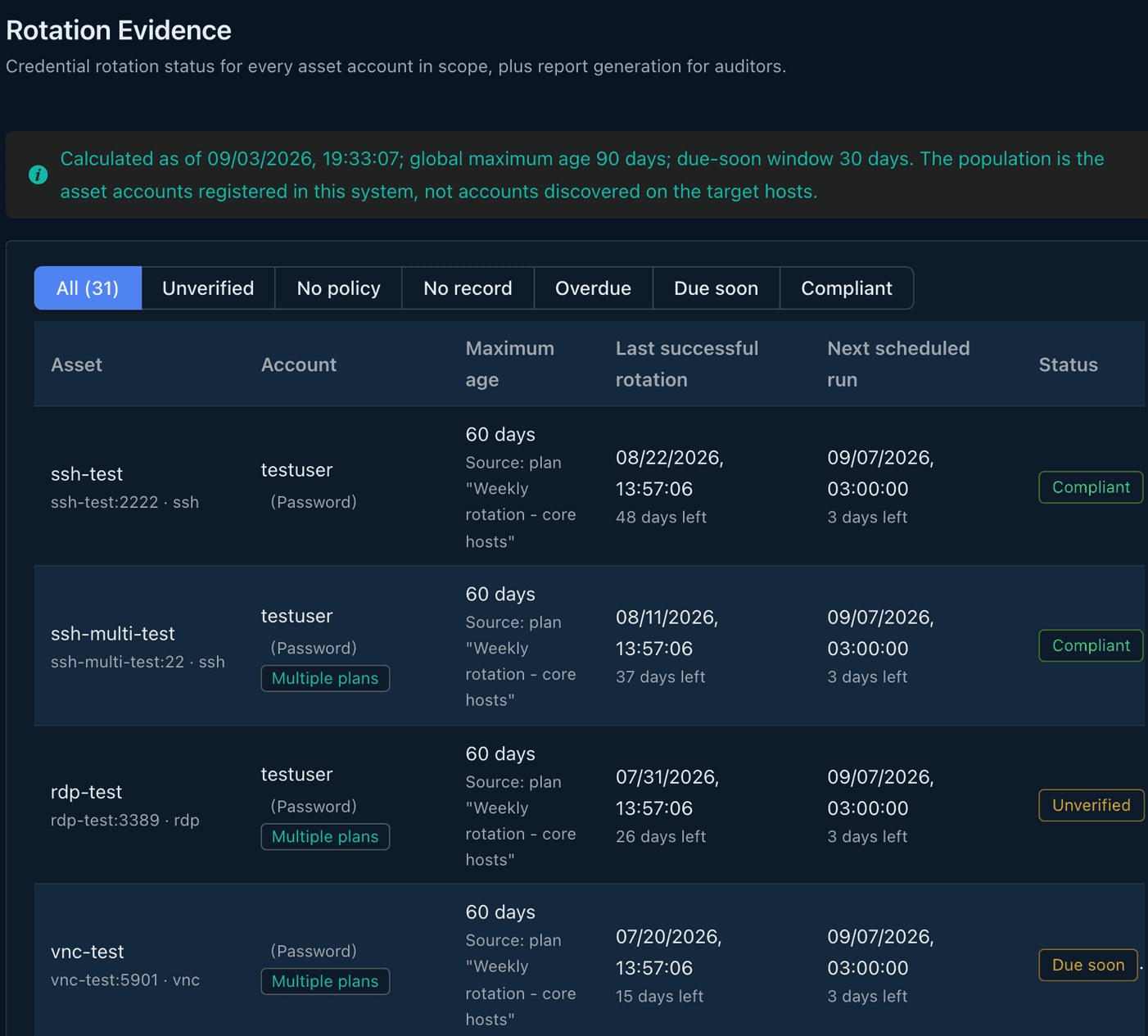Click the Last successful rotation column header
The image size is (1148, 1036).
coord(687,364)
